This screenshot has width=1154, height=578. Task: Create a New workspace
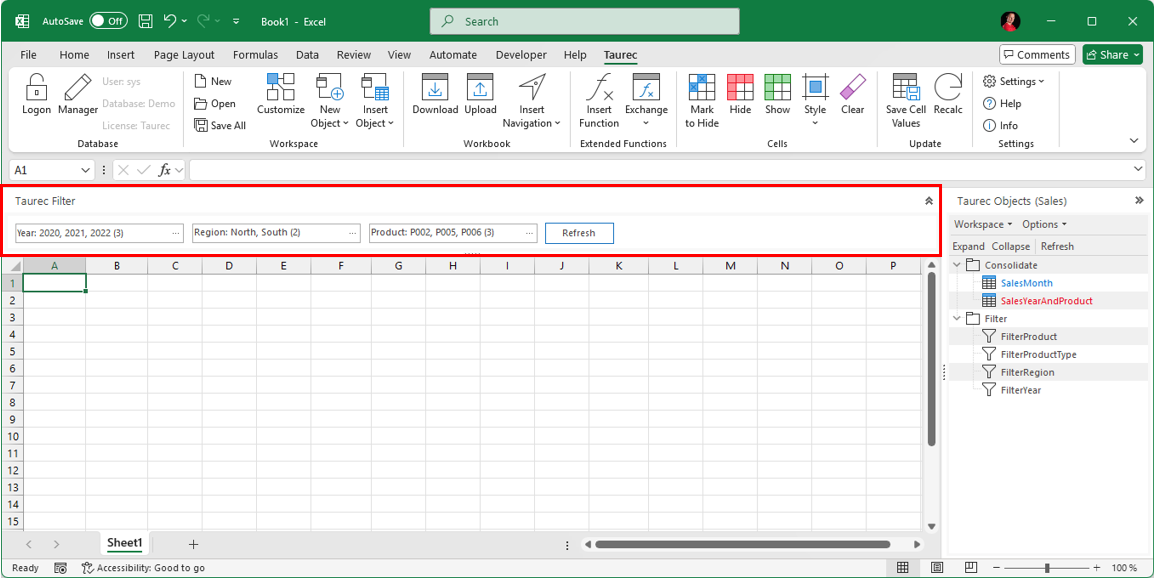point(213,81)
